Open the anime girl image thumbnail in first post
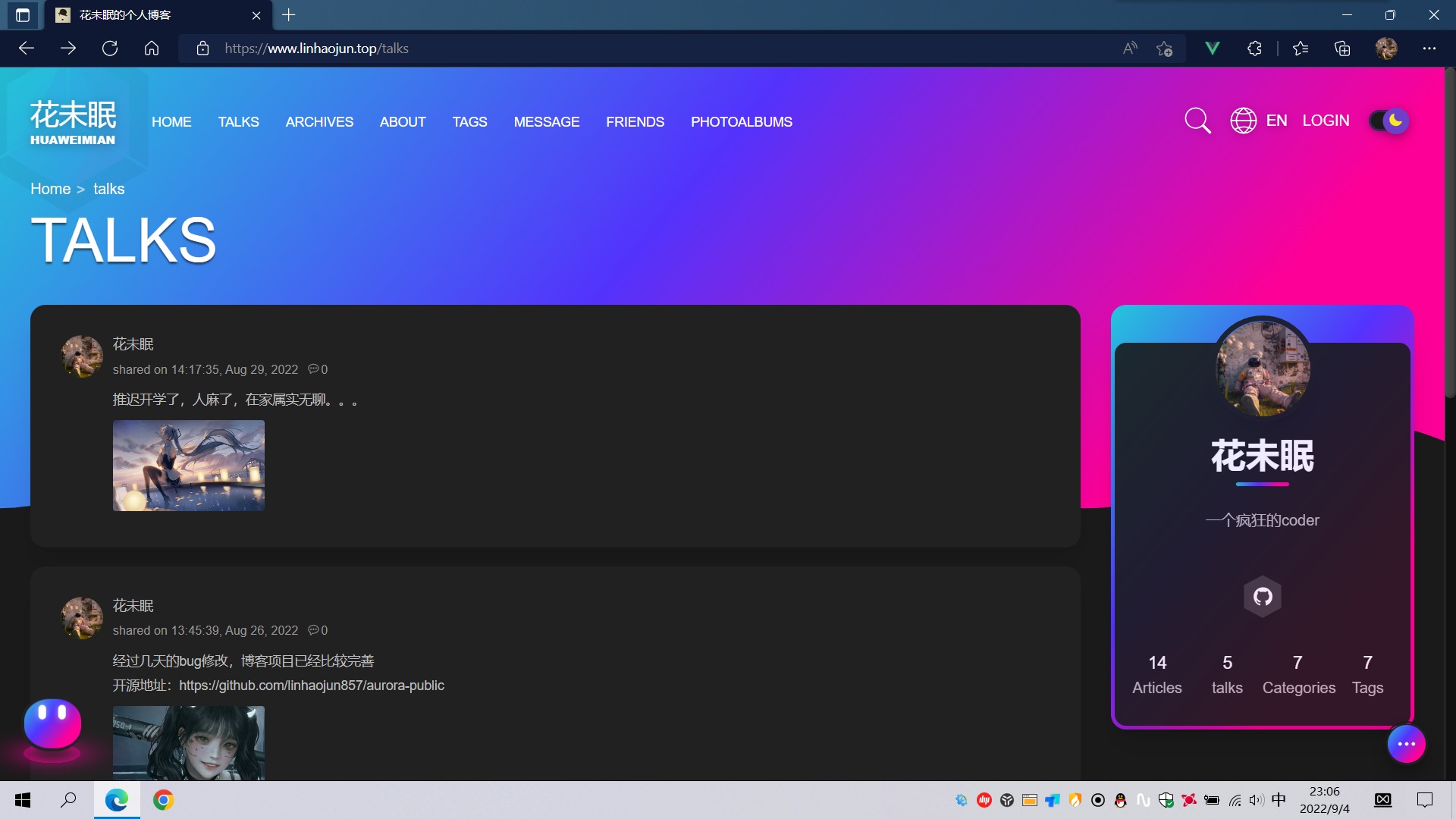This screenshot has width=1456, height=819. (x=189, y=466)
